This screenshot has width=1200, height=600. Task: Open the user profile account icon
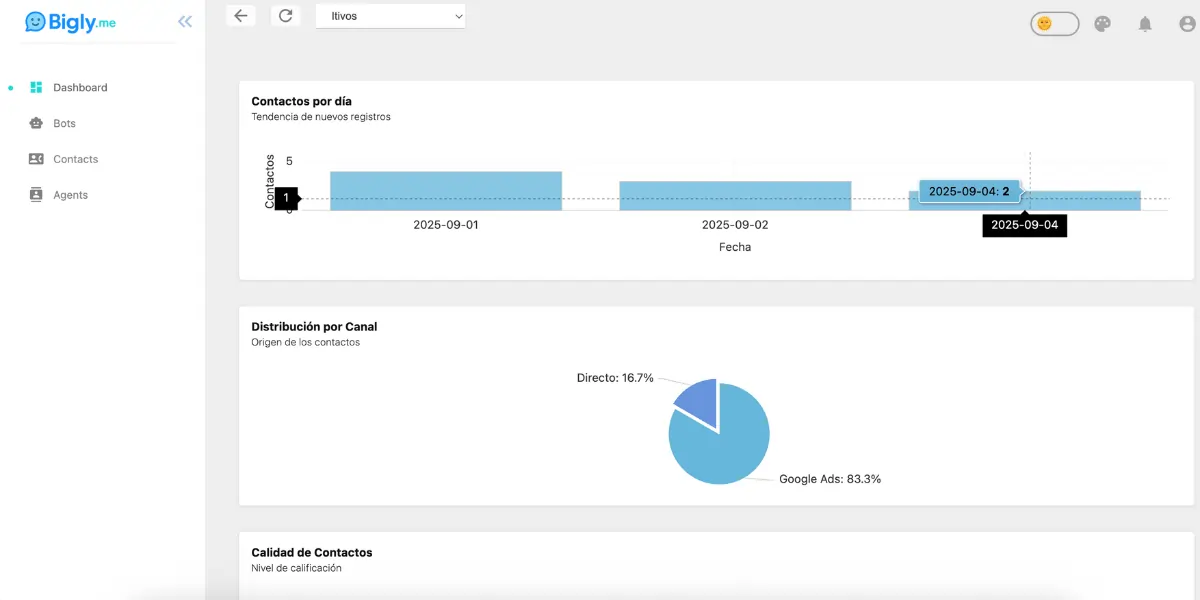(1187, 24)
